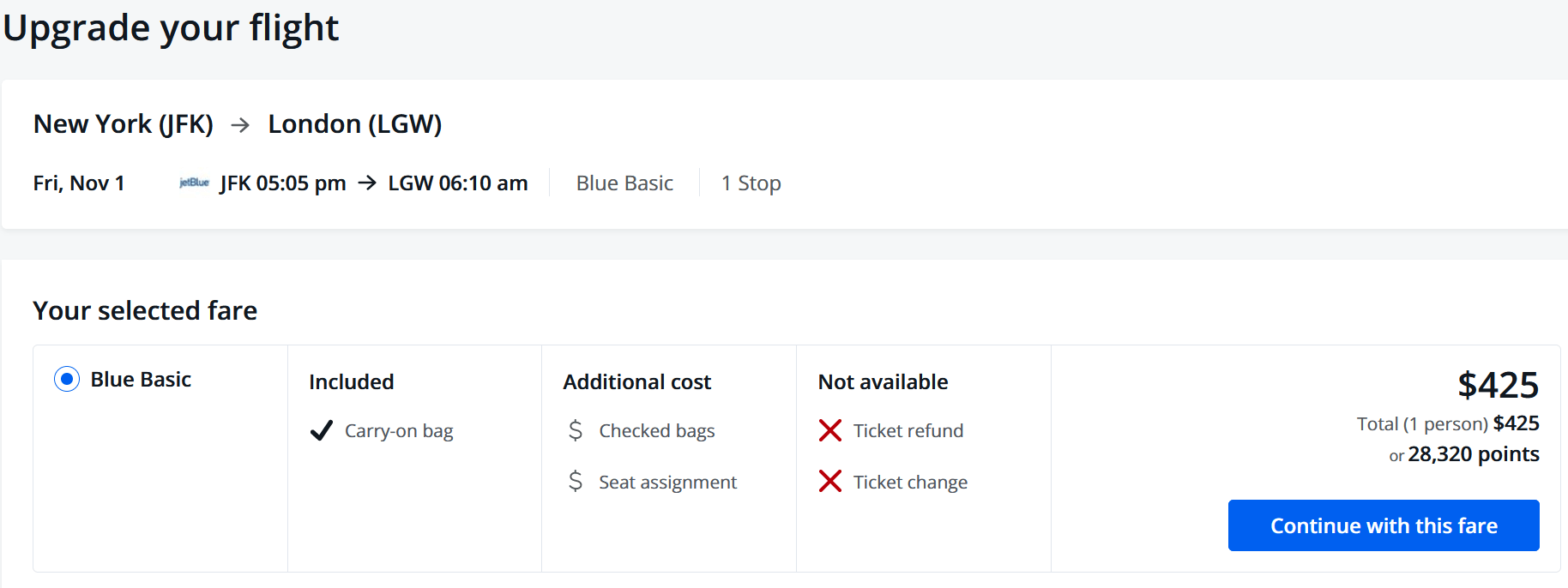Click the red X beside Ticket refund

830,430
